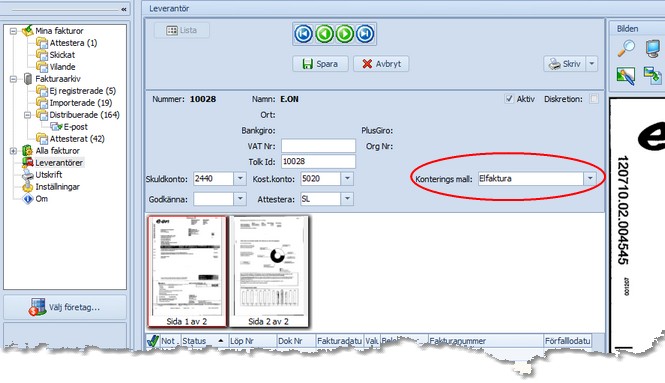Click the Spara button
Image resolution: width=665 pixels, height=383 pixels.
[320, 64]
